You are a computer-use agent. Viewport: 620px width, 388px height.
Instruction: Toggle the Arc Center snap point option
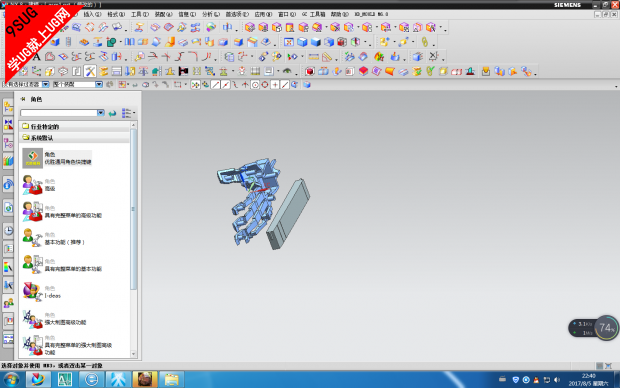255,85
